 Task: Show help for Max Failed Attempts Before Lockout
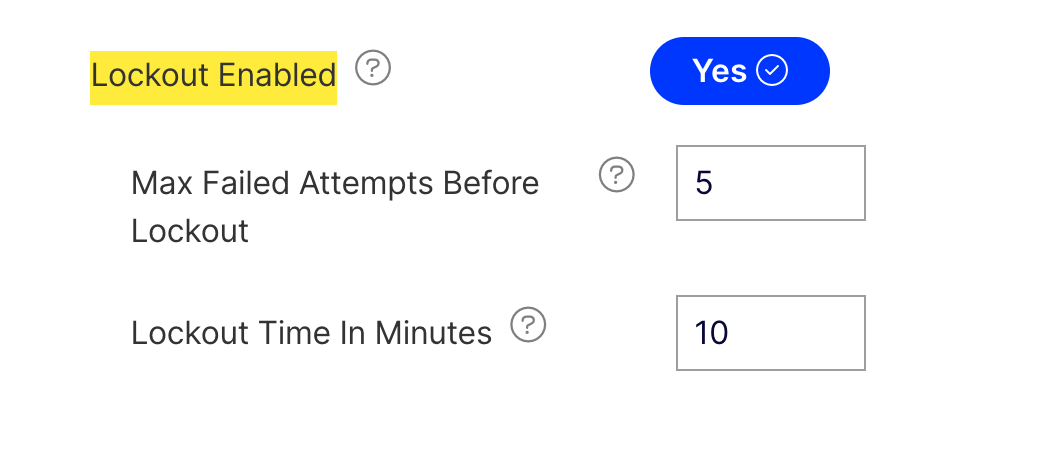click(617, 175)
